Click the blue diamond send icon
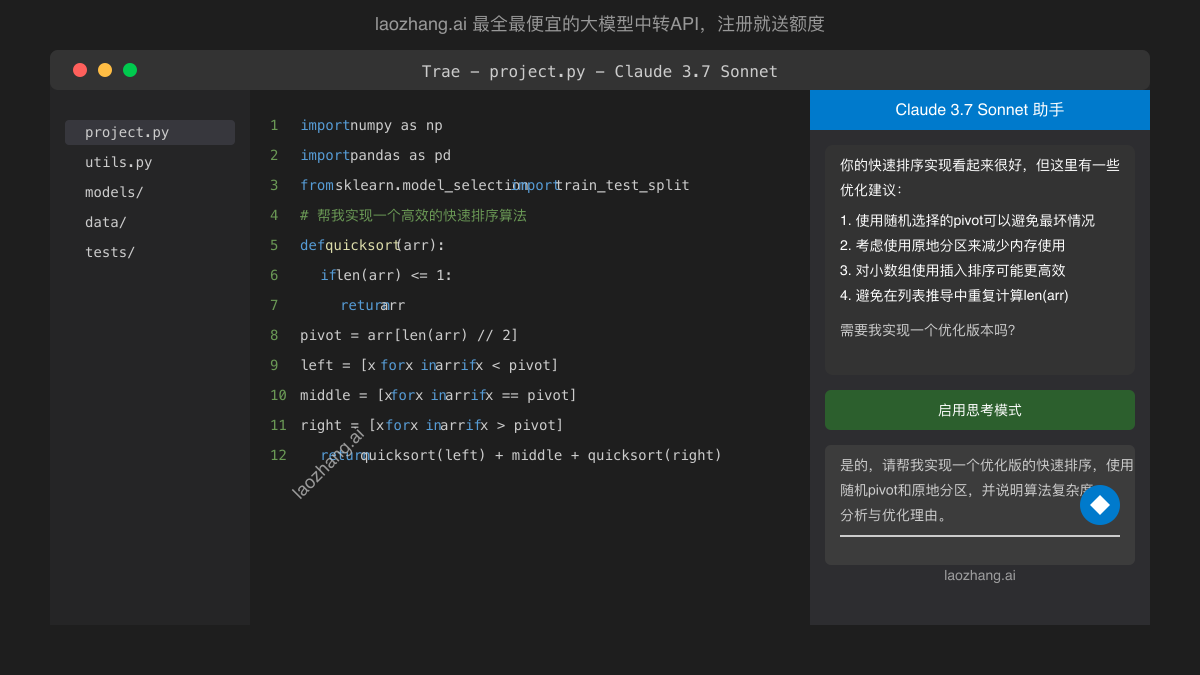Image resolution: width=1200 pixels, height=675 pixels. 1099,505
